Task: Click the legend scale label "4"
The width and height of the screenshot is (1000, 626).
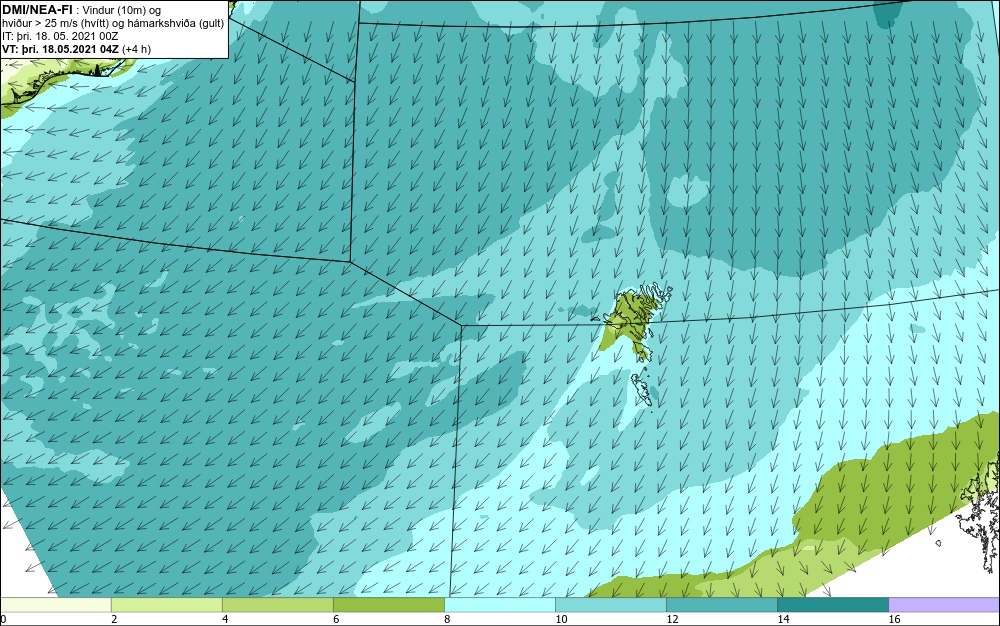Action: (x=225, y=620)
